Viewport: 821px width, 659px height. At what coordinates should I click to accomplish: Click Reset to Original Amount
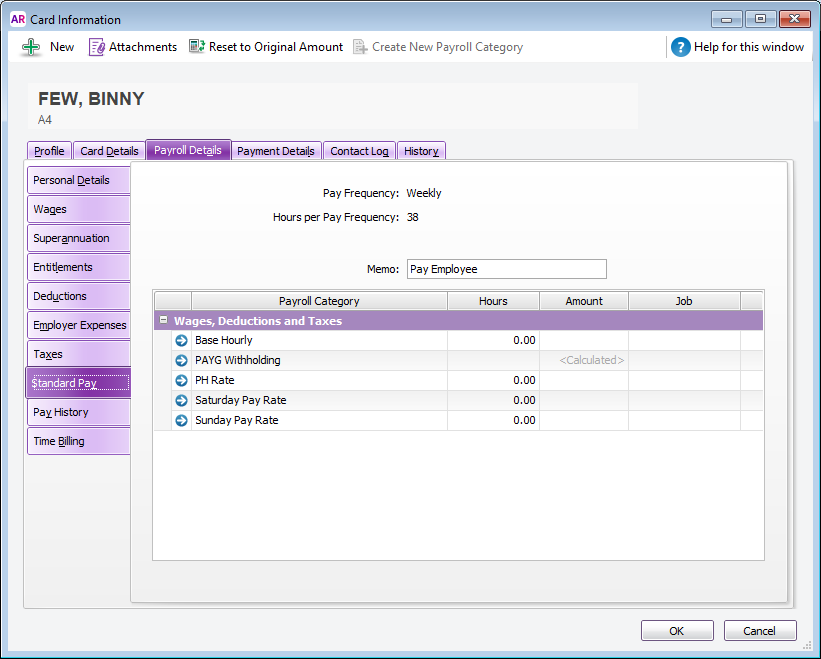tap(264, 46)
